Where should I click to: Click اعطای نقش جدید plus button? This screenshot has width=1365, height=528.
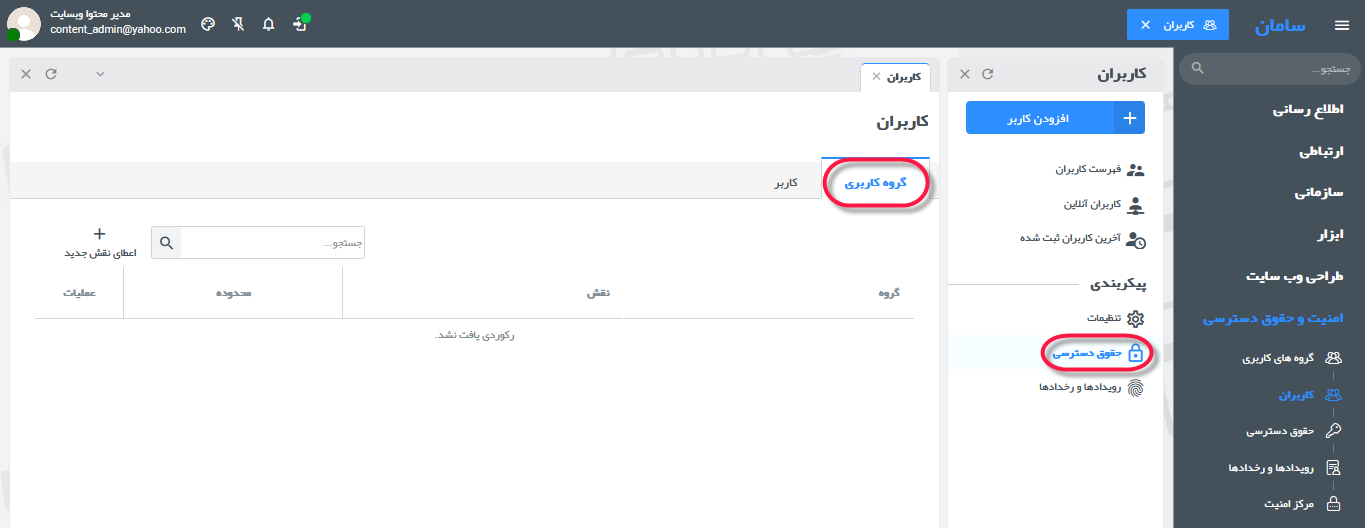pyautogui.click(x=99, y=242)
